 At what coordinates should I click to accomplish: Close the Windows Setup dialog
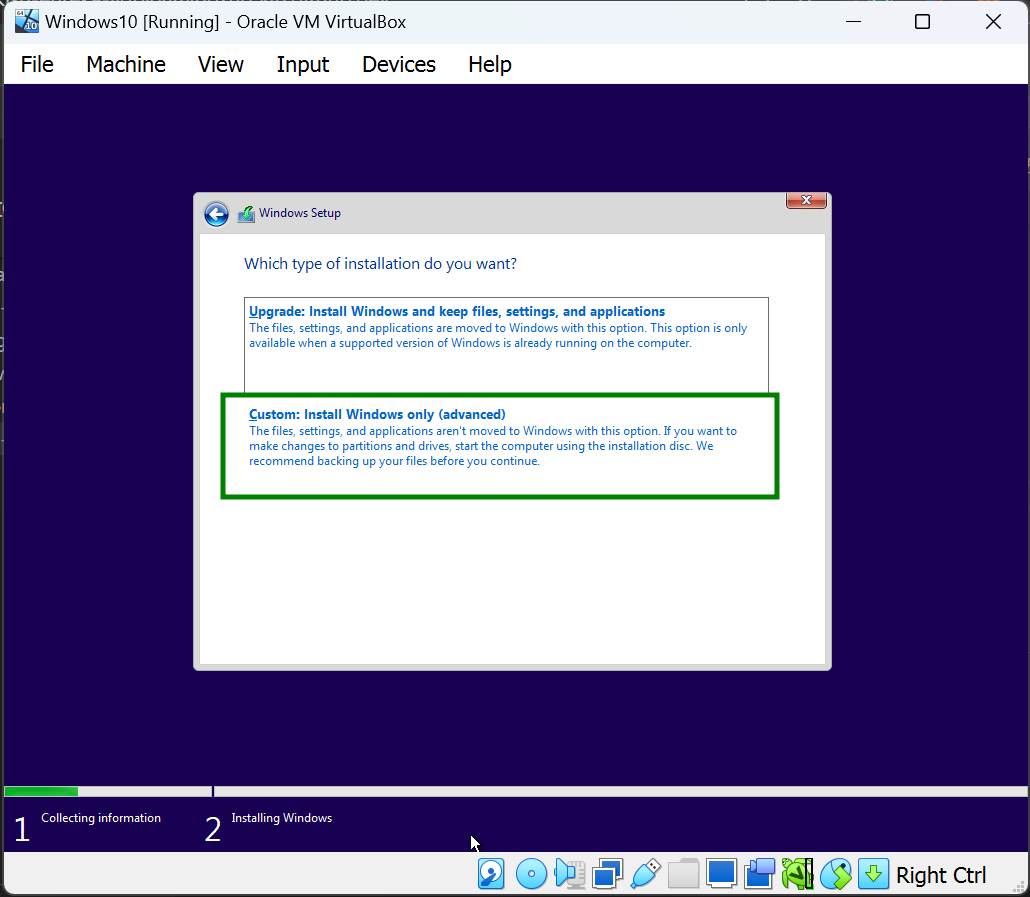pos(806,200)
